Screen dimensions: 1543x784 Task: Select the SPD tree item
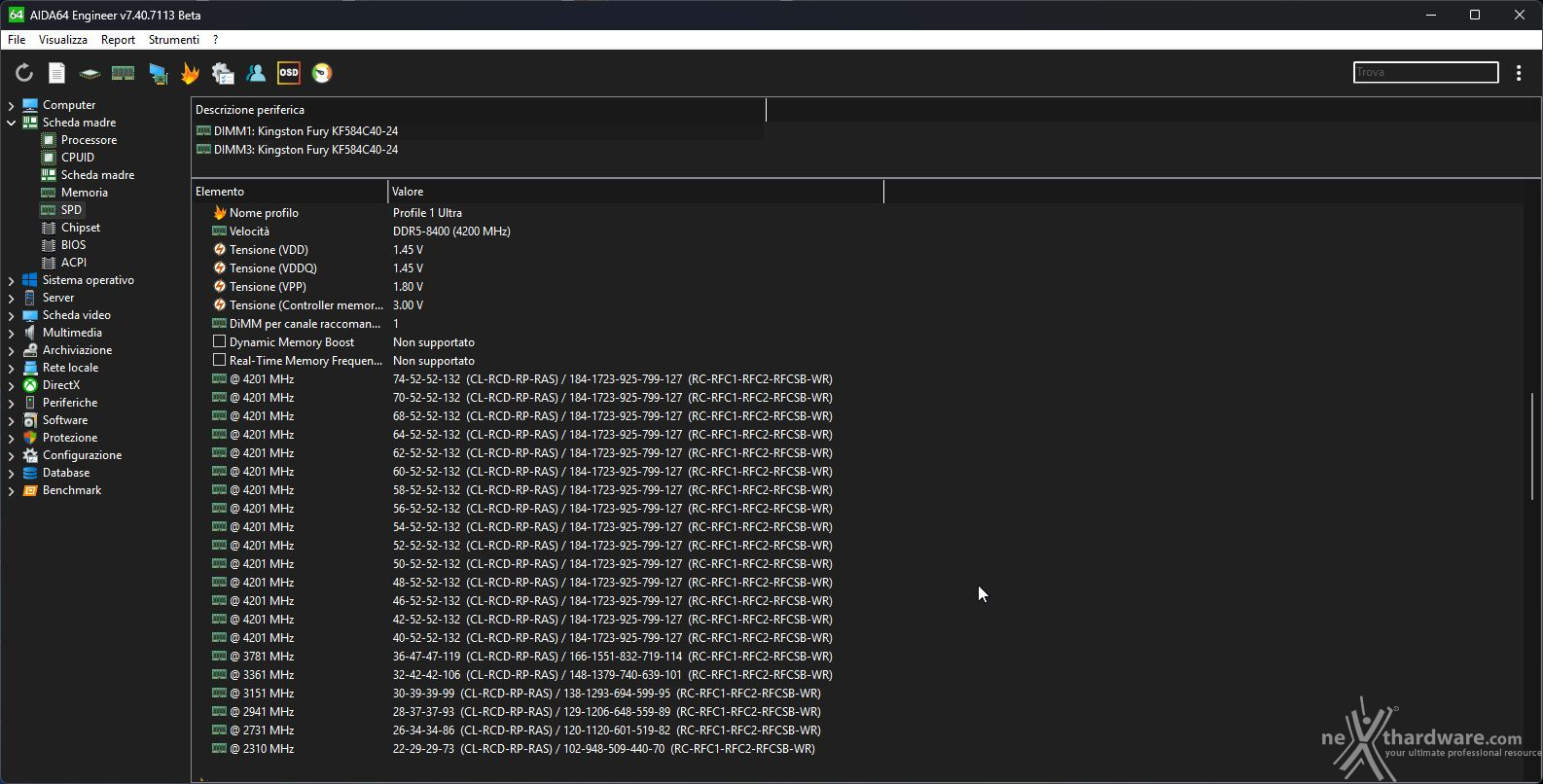tap(71, 210)
